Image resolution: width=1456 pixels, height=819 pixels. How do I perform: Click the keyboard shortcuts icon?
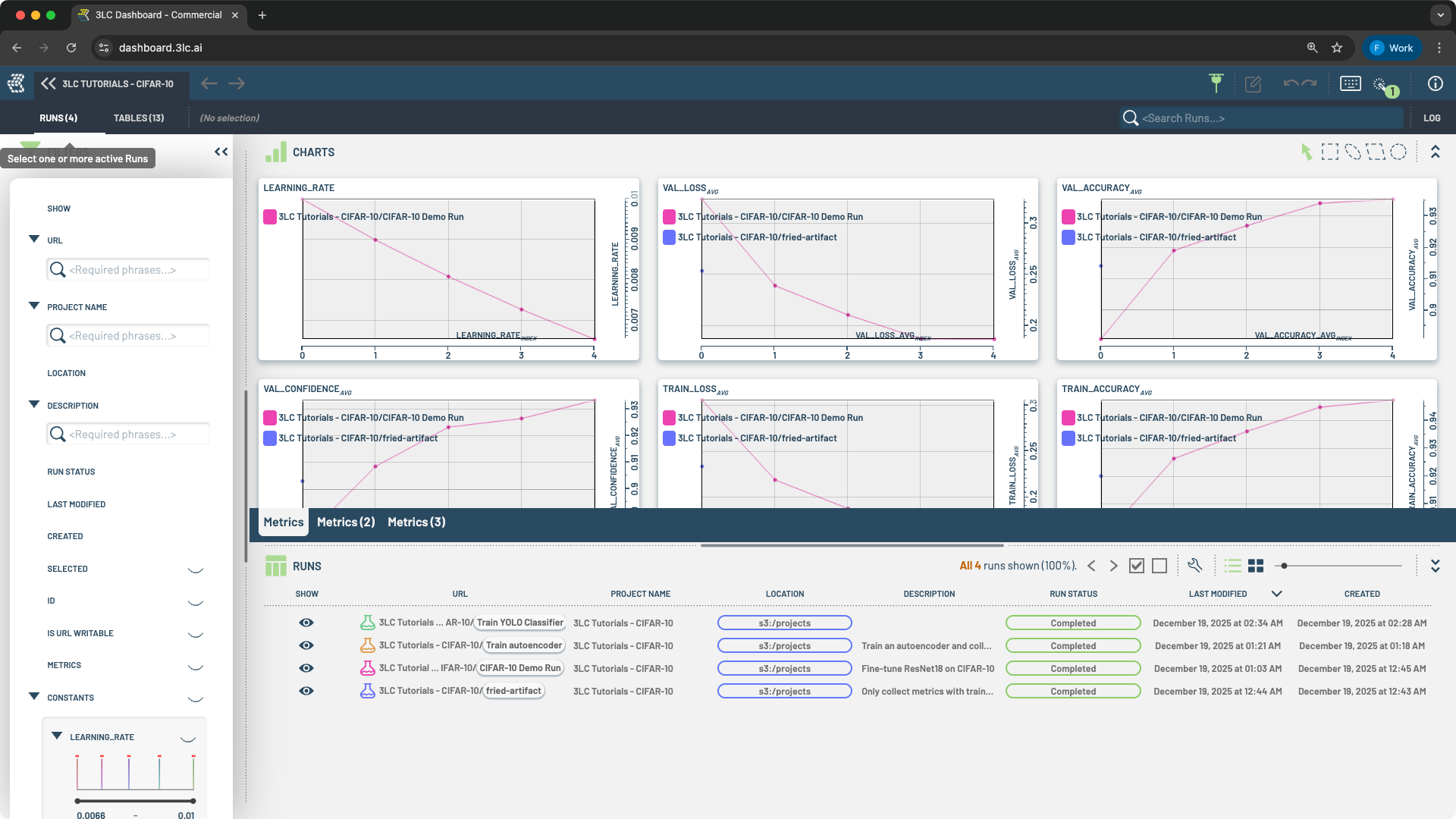click(1351, 84)
